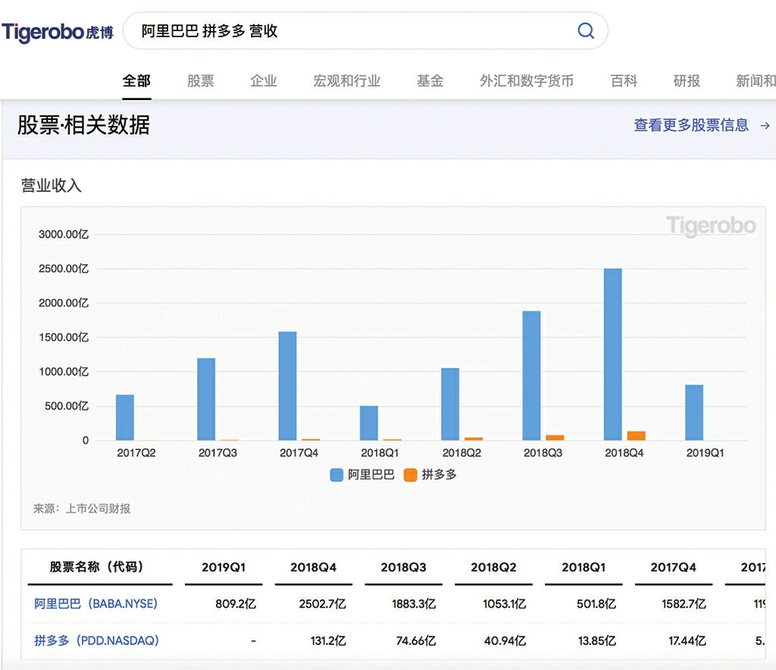This screenshot has width=776, height=670.
Task: Click the 40.94亿 table cell
Action: point(505,641)
